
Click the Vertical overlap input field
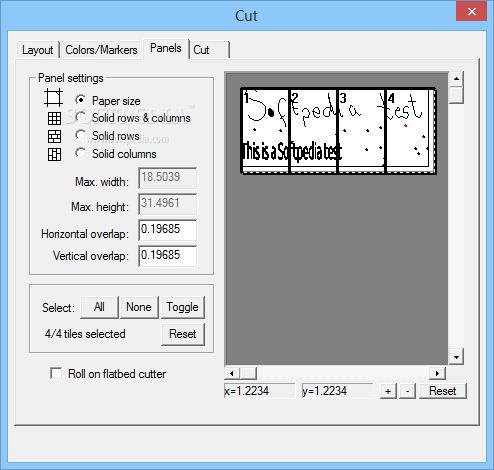(167, 256)
